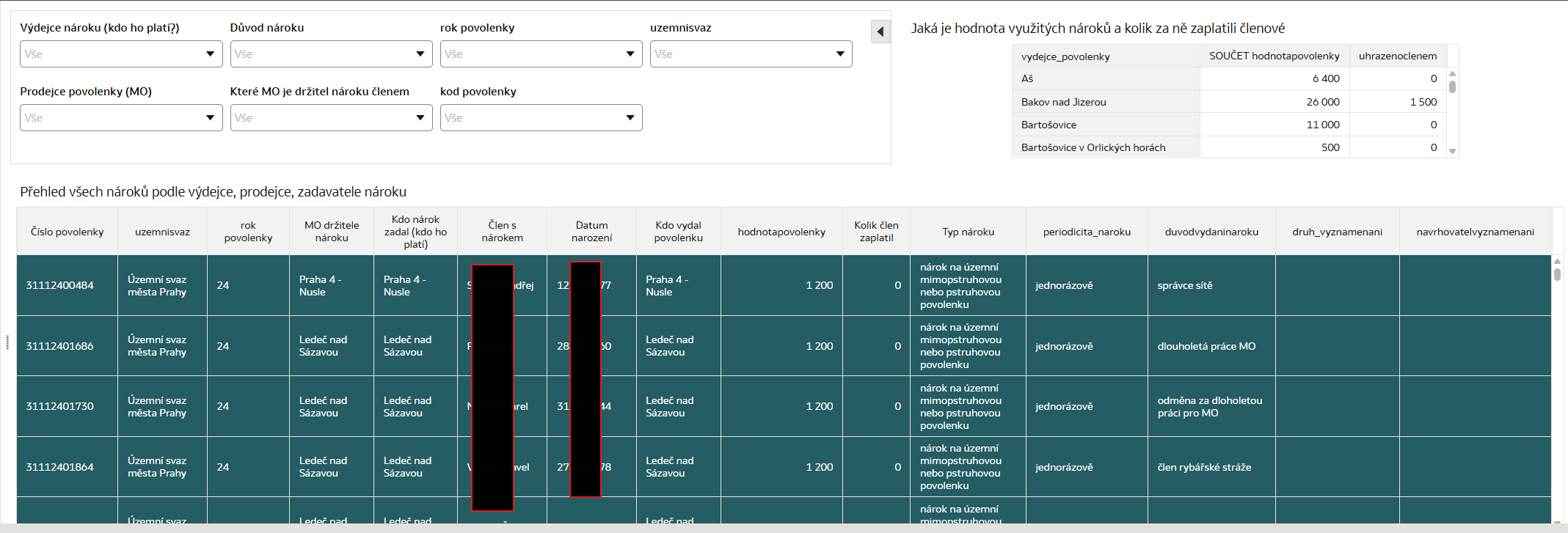
Task: Sort by uzemnisvaz table column header
Action: coord(162,232)
